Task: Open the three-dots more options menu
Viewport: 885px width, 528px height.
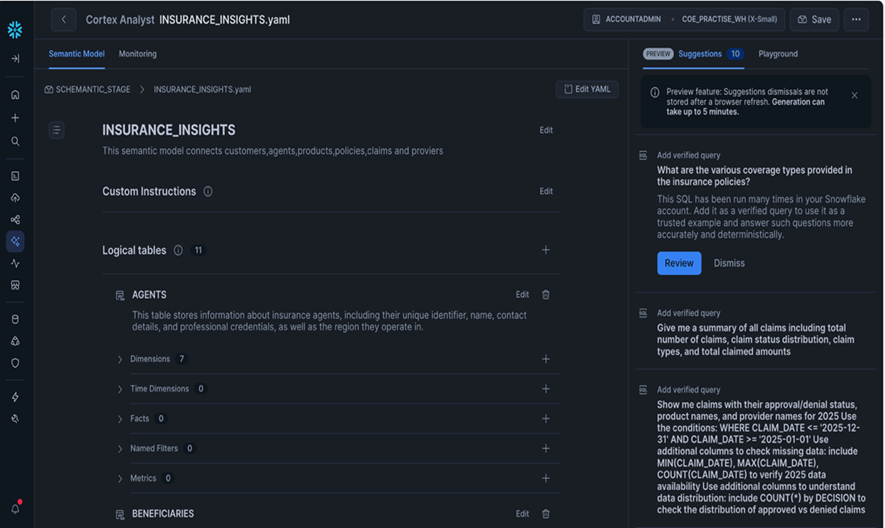Action: (x=856, y=19)
